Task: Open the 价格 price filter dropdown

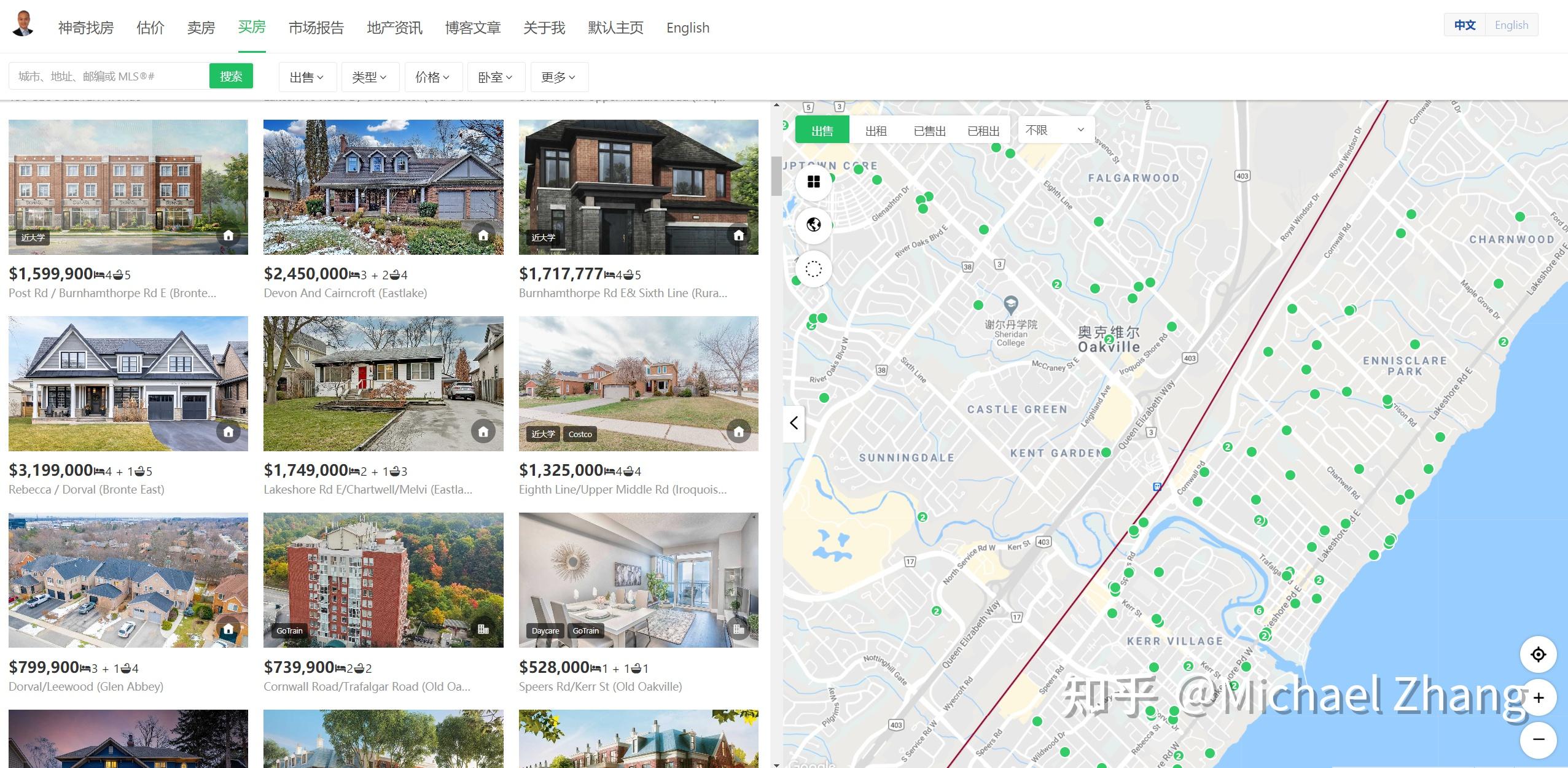Action: (434, 76)
